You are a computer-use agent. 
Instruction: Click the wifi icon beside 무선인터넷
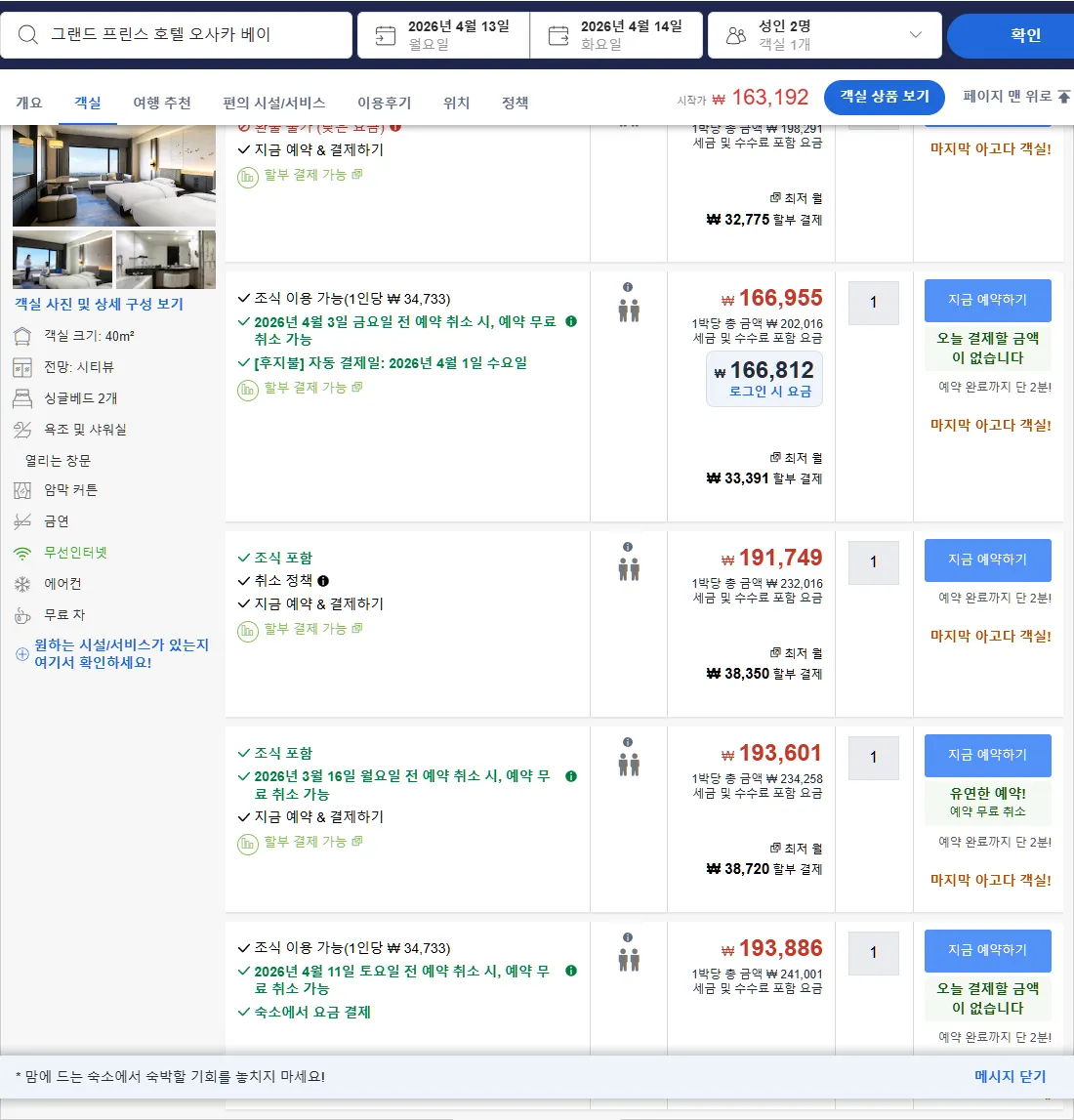coord(22,553)
